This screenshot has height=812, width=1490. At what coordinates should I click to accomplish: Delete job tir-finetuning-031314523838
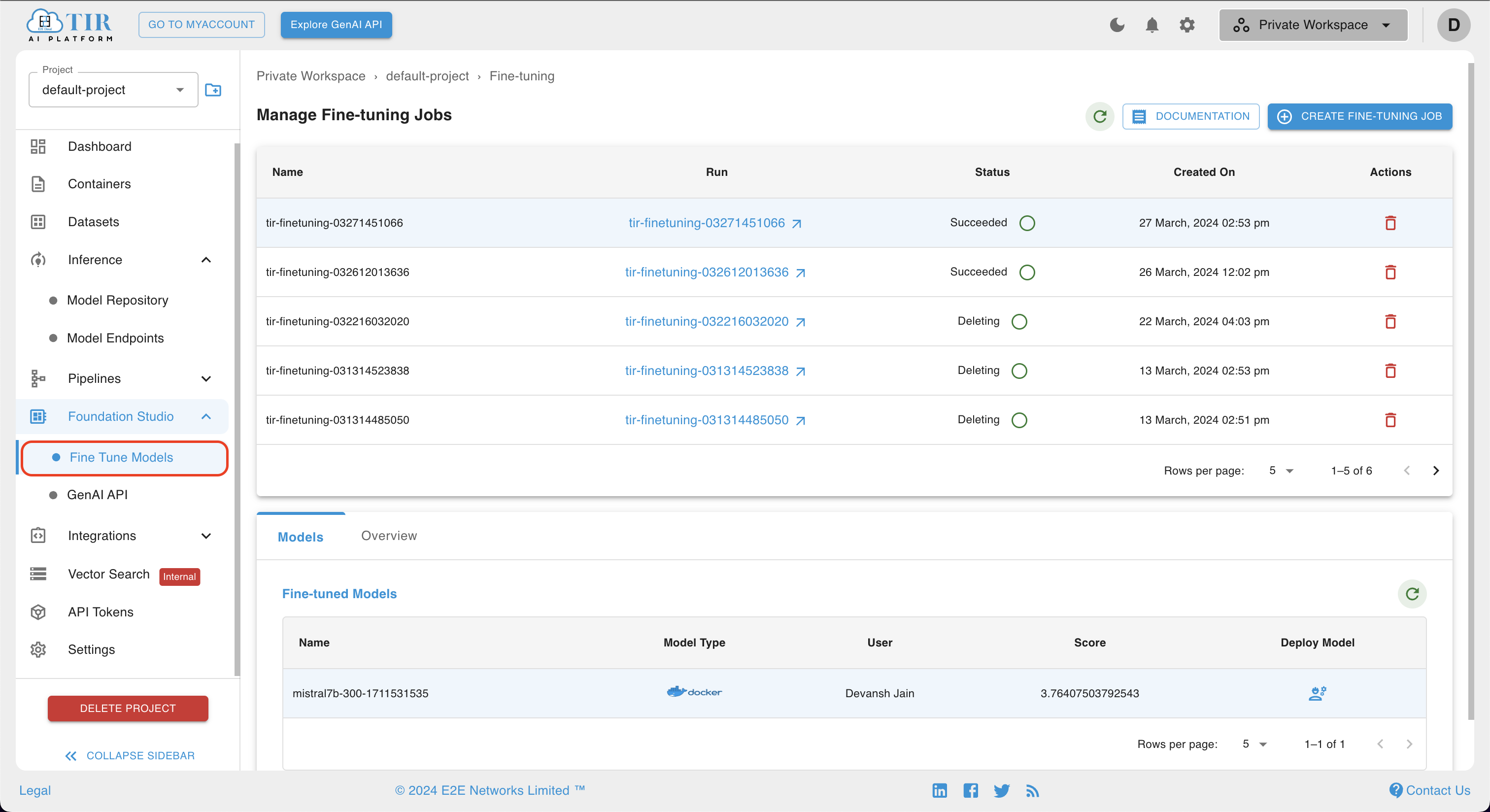1390,370
